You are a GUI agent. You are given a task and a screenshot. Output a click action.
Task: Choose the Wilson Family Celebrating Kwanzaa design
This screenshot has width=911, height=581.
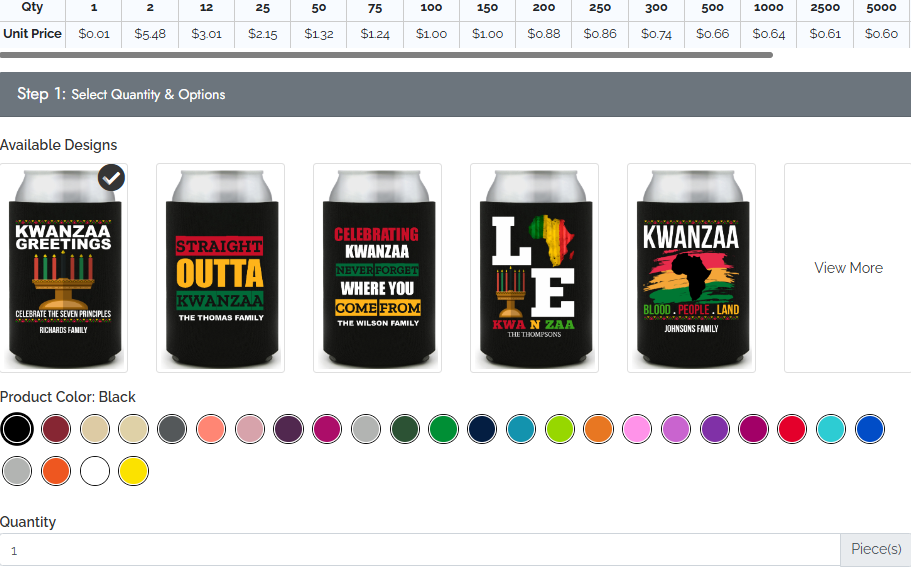pyautogui.click(x=377, y=268)
